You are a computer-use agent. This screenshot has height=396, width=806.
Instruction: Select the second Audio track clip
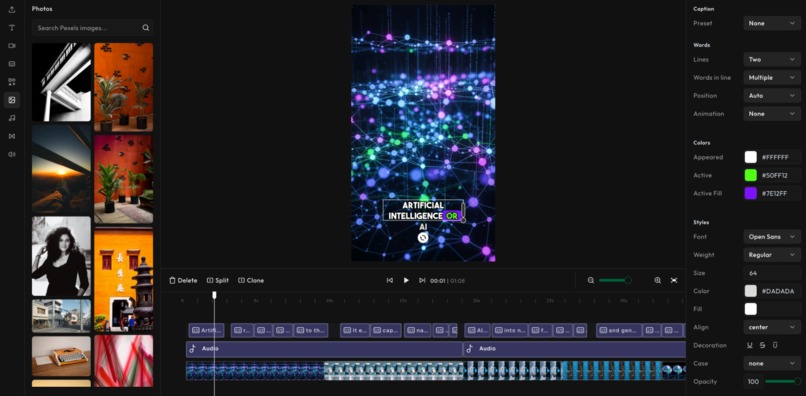[x=575, y=349]
